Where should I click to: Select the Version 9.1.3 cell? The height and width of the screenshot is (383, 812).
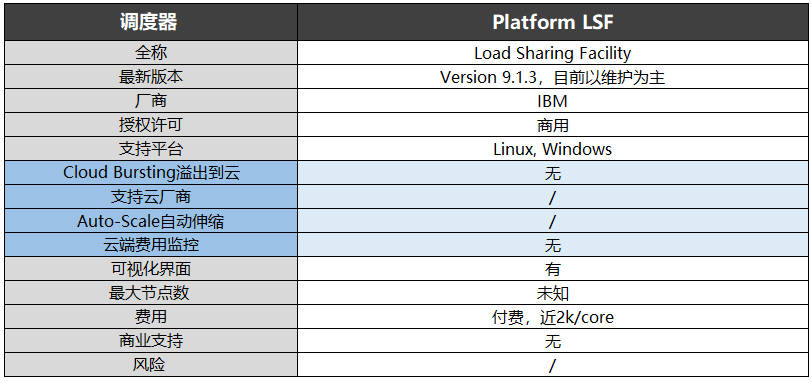(552, 77)
